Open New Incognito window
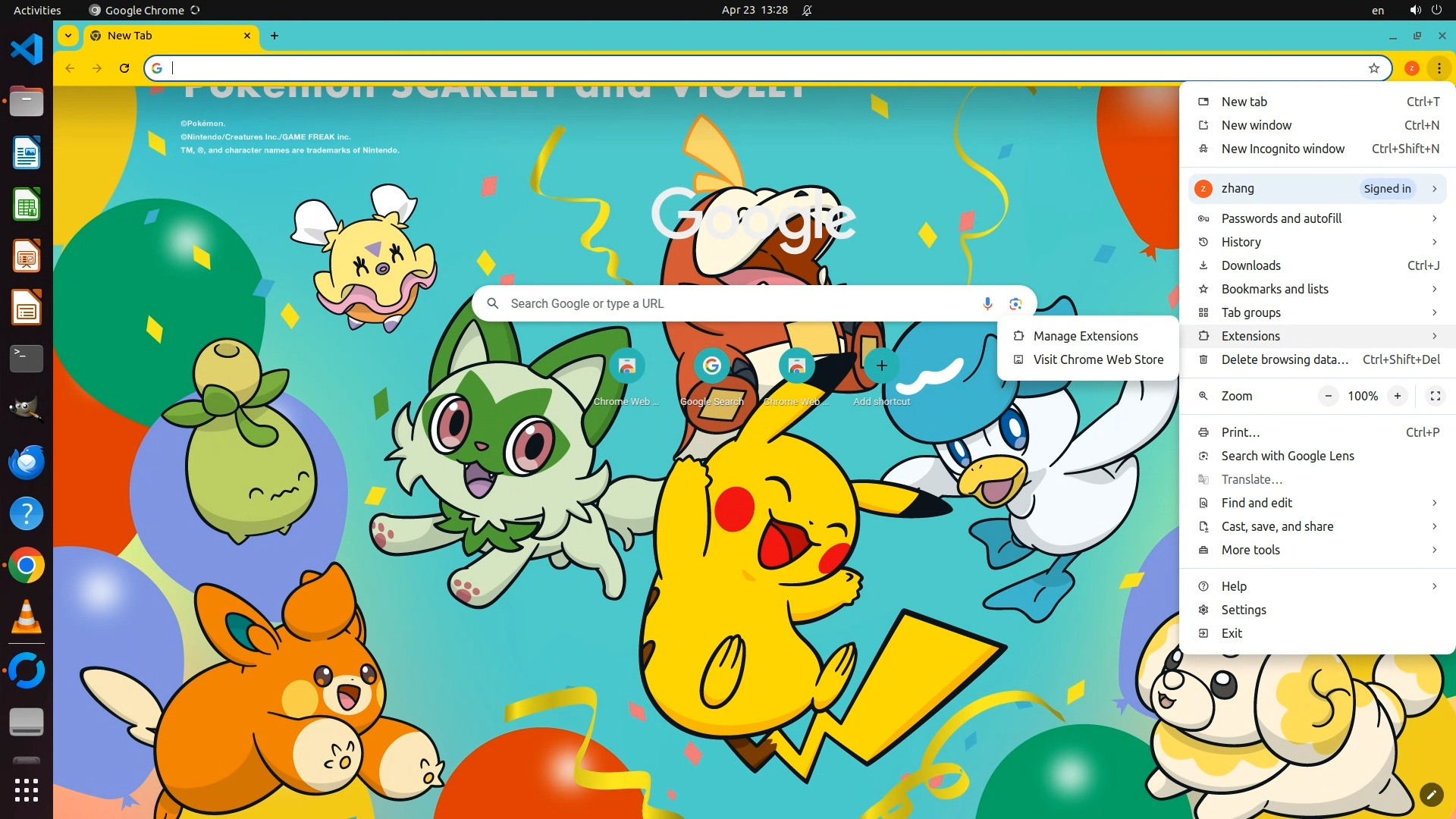Viewport: 1456px width, 819px height. point(1282,149)
